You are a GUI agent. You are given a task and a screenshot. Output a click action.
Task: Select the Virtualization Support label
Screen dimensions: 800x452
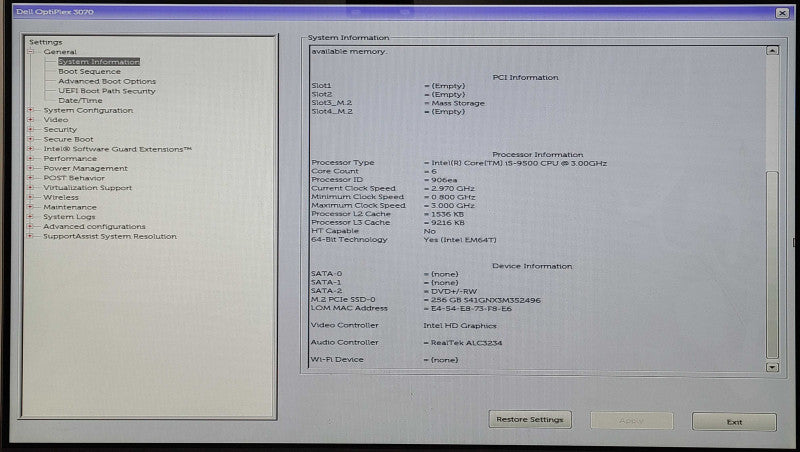pos(88,188)
